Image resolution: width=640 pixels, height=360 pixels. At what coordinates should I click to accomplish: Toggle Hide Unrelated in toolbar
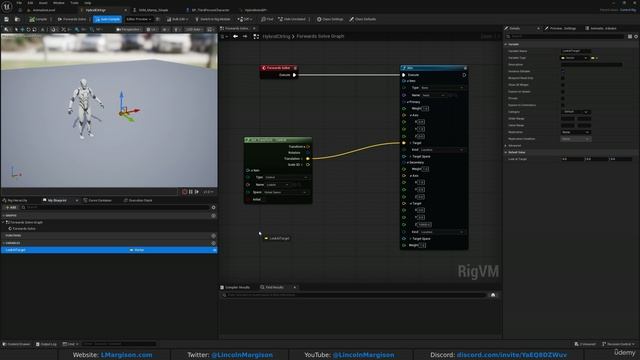pos(292,19)
